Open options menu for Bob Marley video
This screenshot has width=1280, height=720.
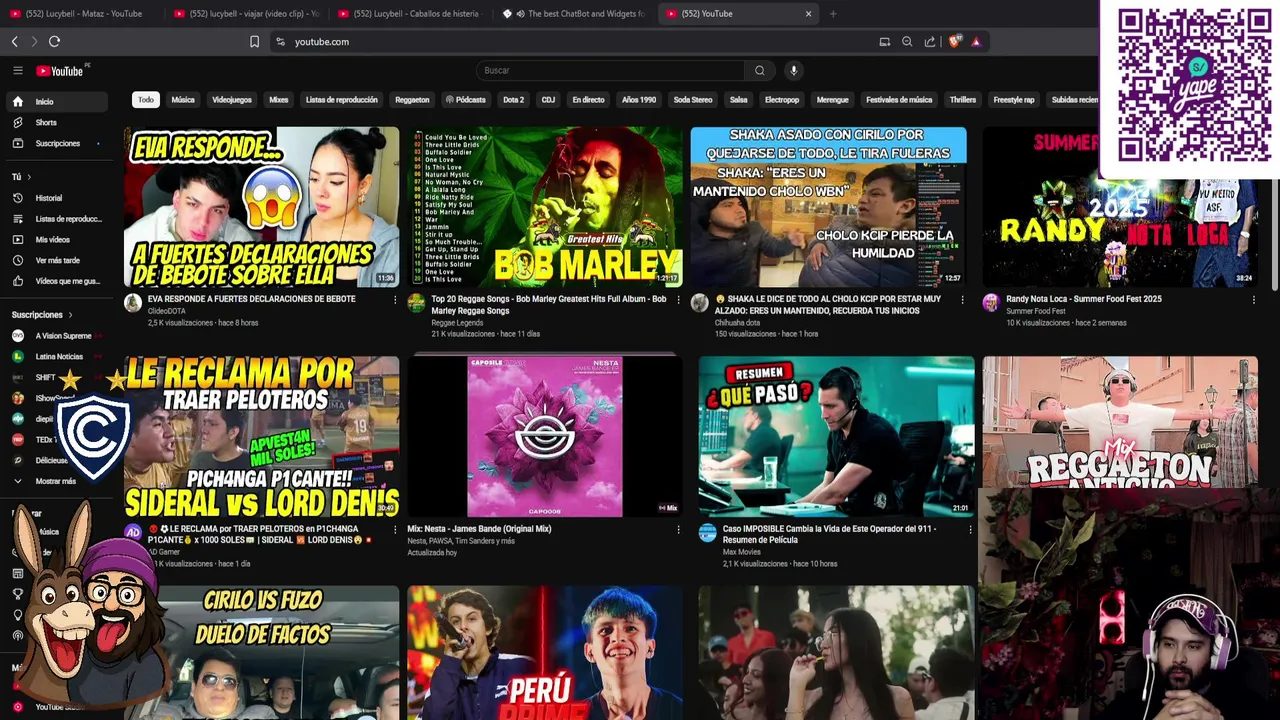pos(678,300)
